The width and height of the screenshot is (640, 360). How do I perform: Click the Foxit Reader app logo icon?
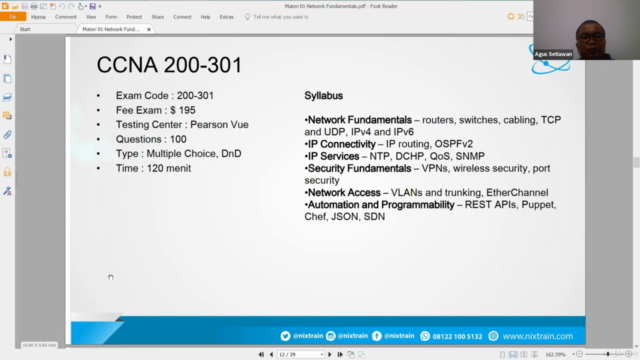coord(5,6)
